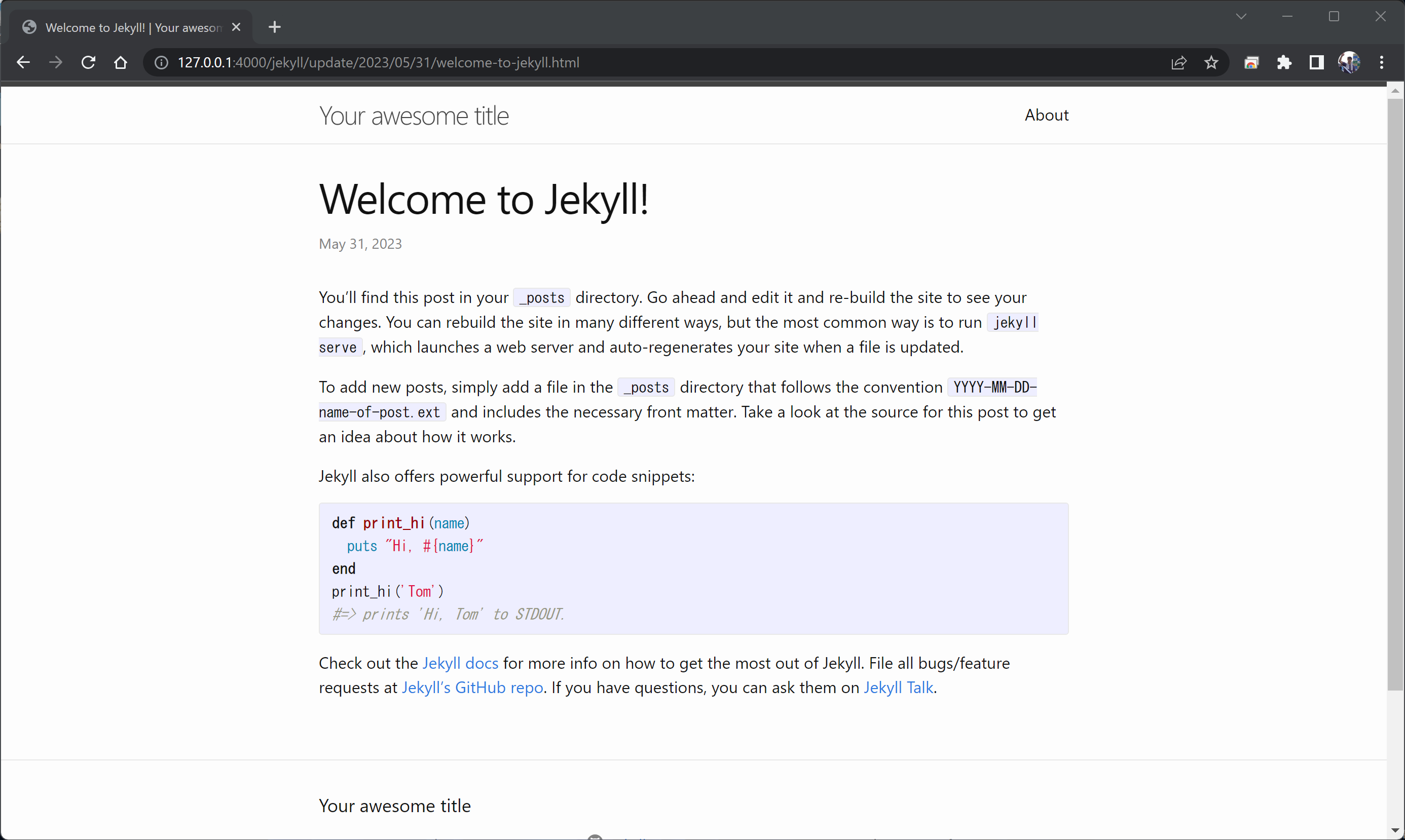Open the extension icon beside the star
Viewport: 1405px width, 840px height.
point(1251,62)
